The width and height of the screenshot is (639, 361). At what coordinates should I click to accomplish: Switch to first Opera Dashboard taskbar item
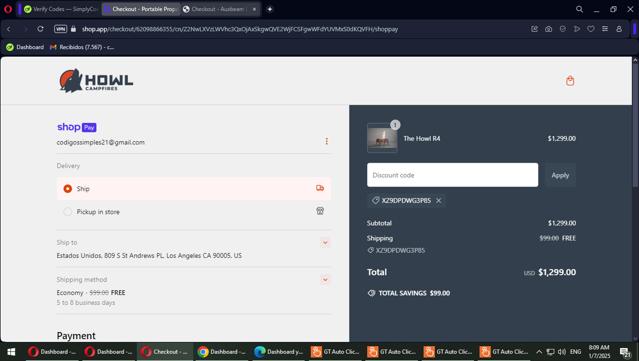click(52, 352)
